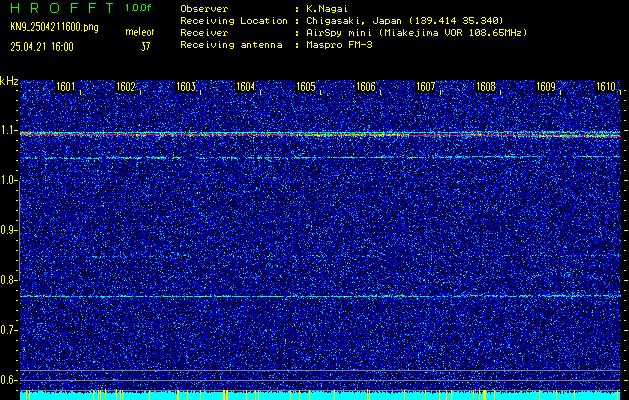Click the kHz axis unit label
The height and width of the screenshot is (400, 629).
[x=9, y=81]
